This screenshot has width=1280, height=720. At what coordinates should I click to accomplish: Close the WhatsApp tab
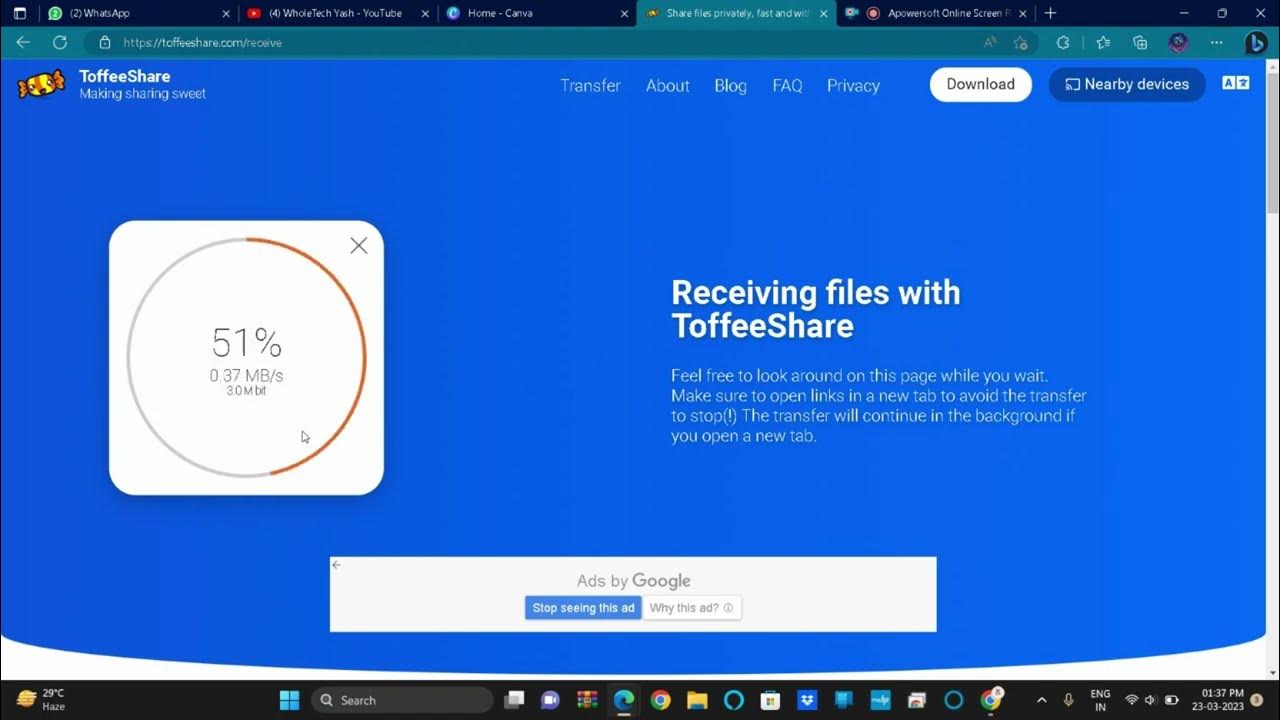(225, 14)
